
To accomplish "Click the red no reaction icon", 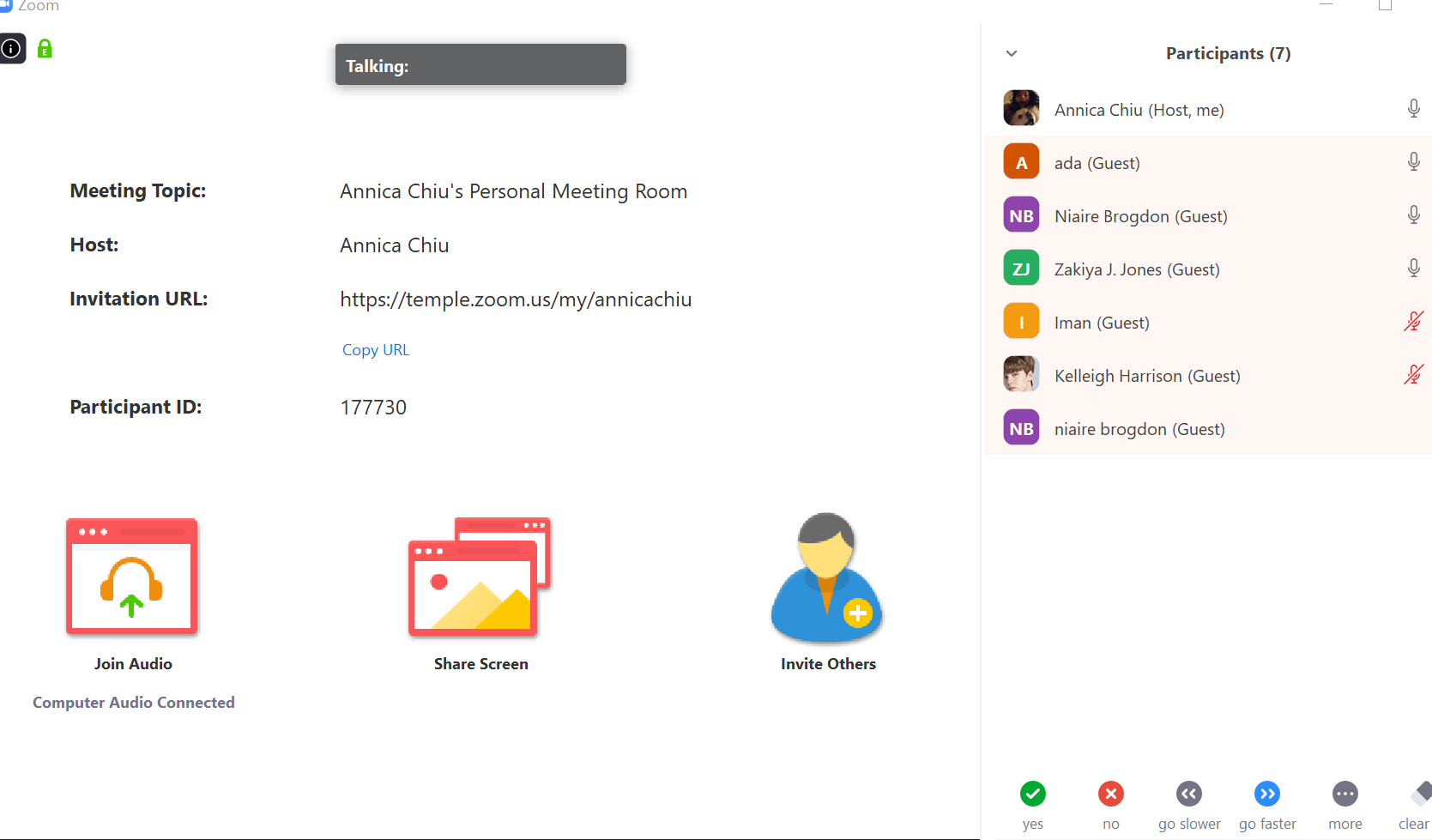I will 1110,794.
